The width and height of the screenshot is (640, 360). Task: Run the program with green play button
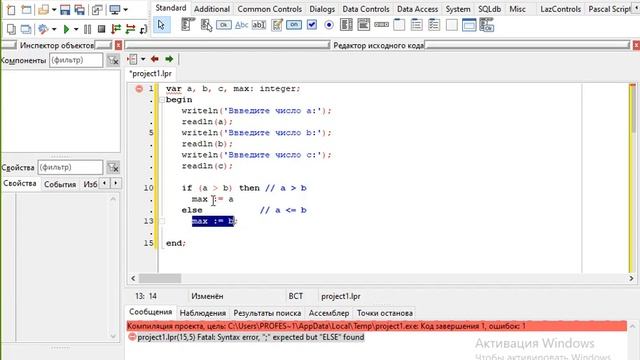(66, 29)
